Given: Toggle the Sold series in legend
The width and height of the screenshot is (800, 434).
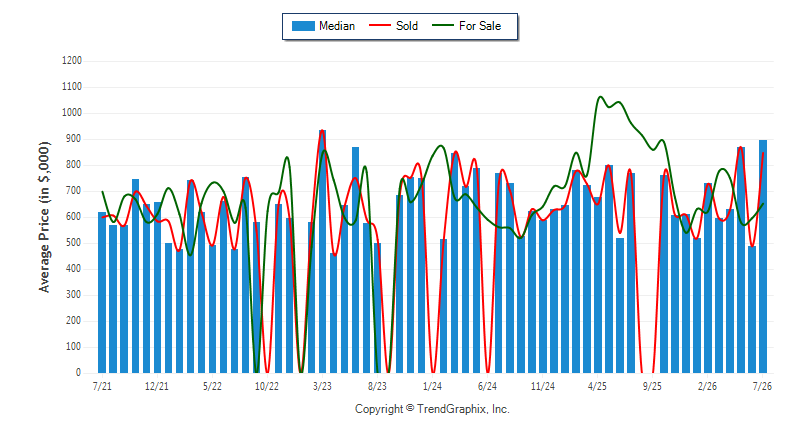Looking at the screenshot, I should pos(393,26).
